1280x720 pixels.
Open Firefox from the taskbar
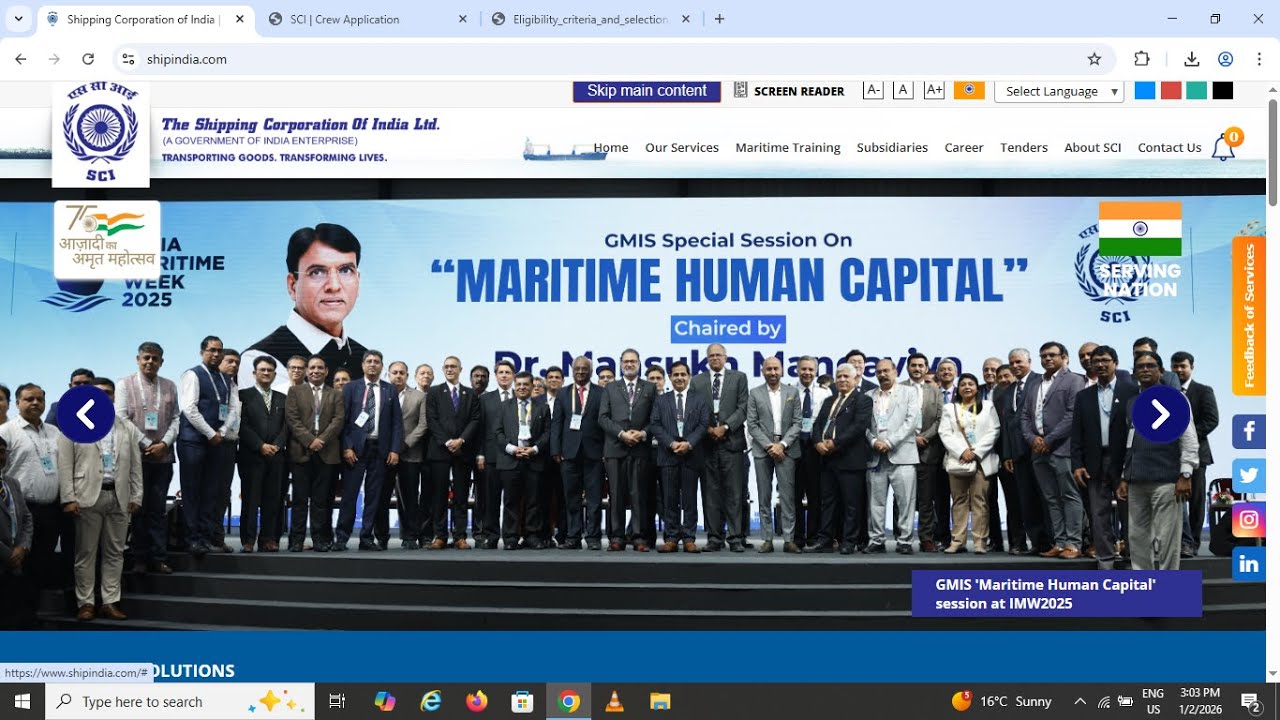[477, 701]
